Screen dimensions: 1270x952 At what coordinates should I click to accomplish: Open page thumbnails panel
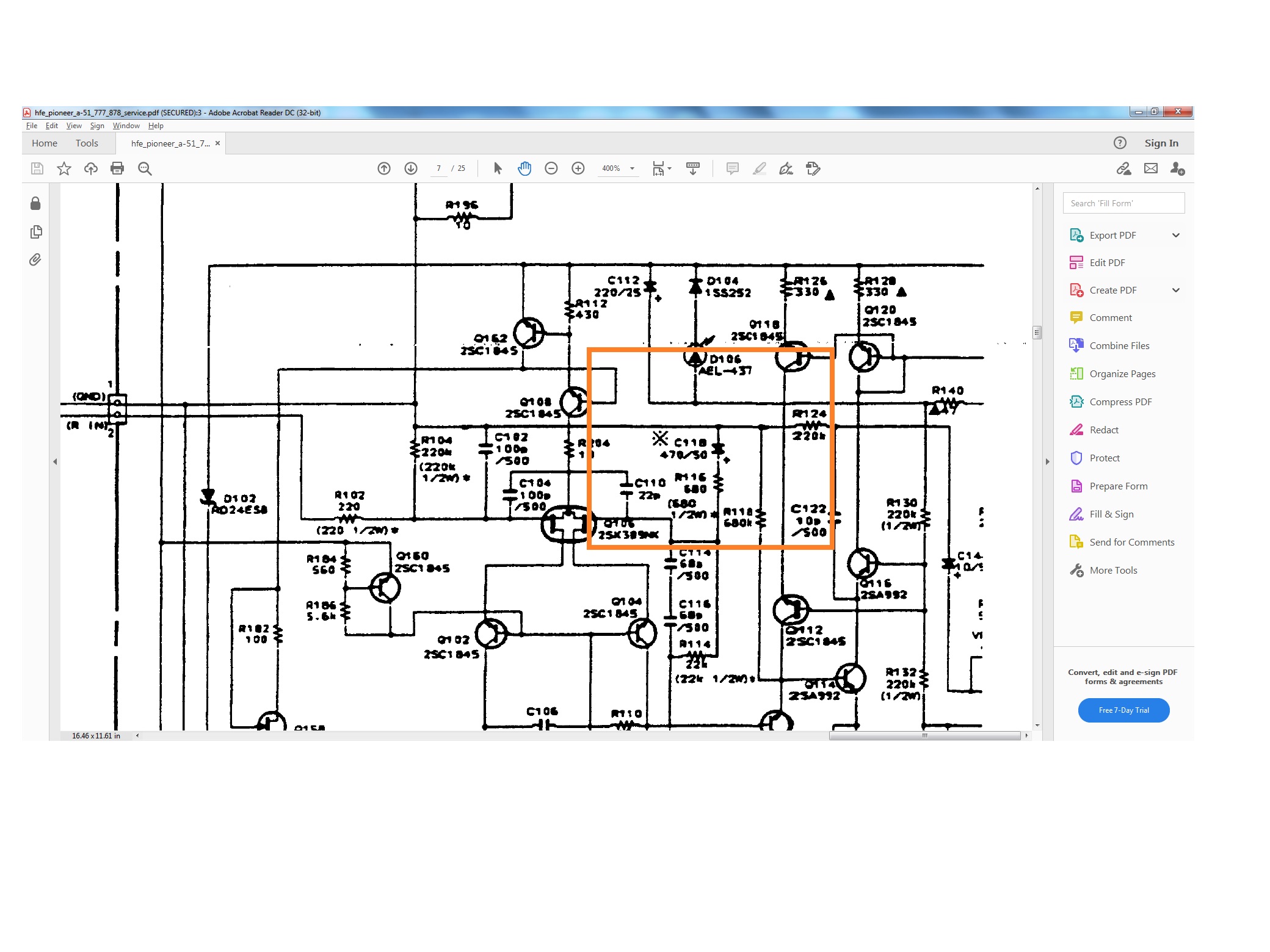coord(36,232)
